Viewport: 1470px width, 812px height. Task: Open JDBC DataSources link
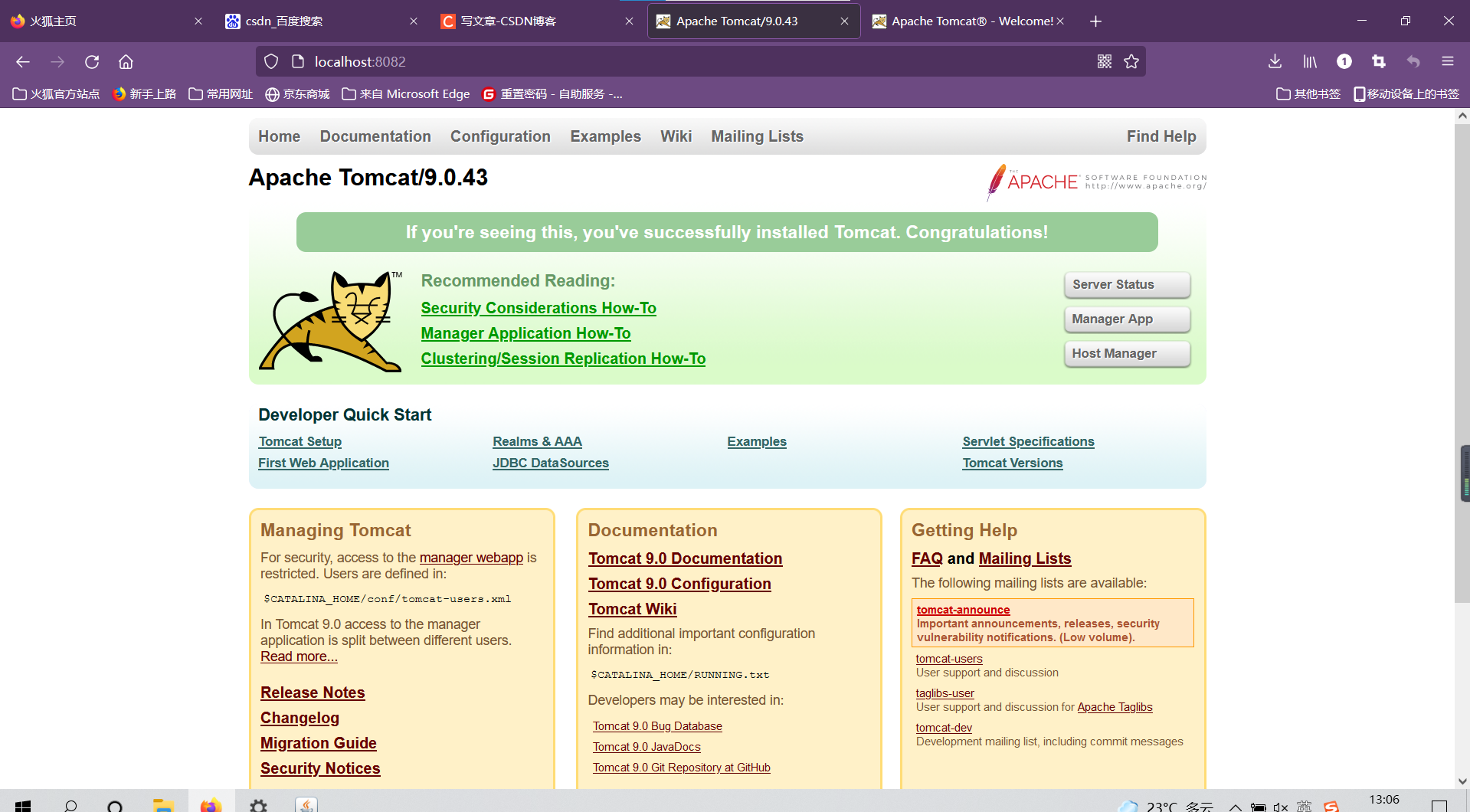coord(550,463)
